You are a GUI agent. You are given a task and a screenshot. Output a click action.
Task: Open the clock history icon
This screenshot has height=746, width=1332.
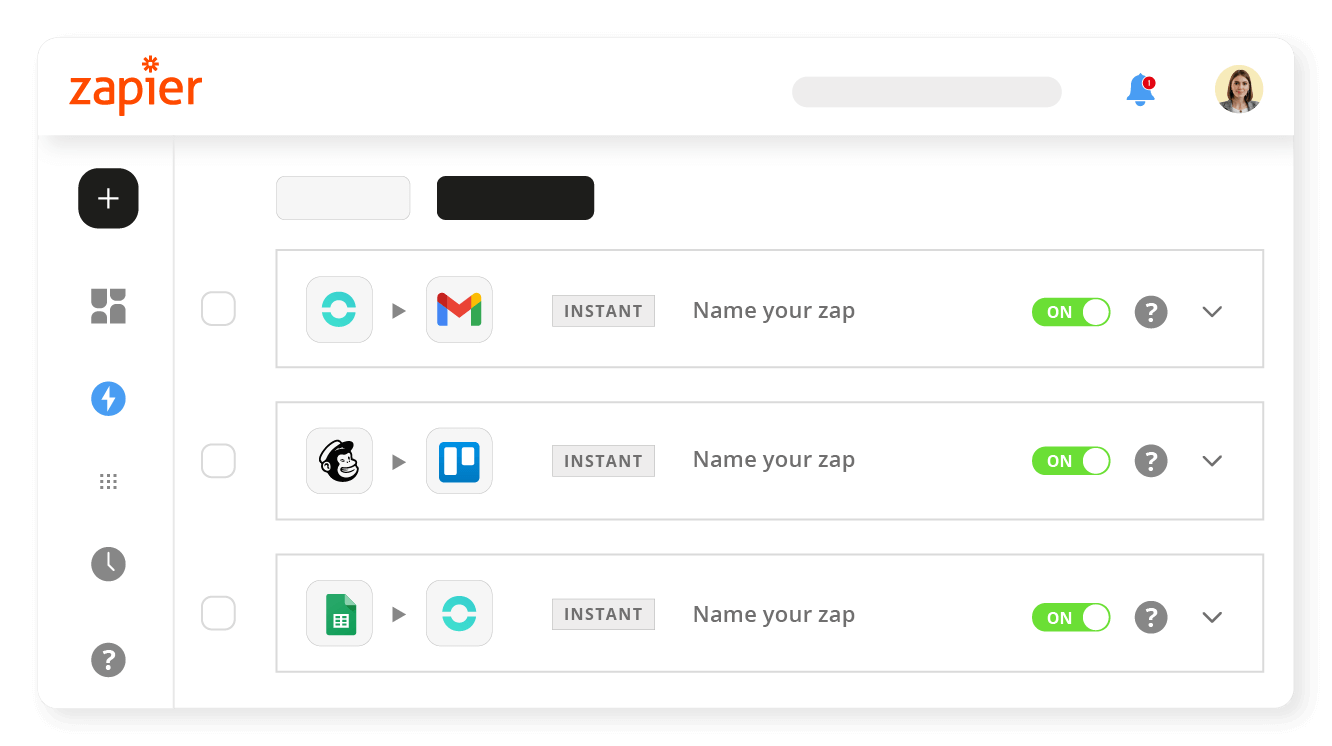tap(108, 564)
